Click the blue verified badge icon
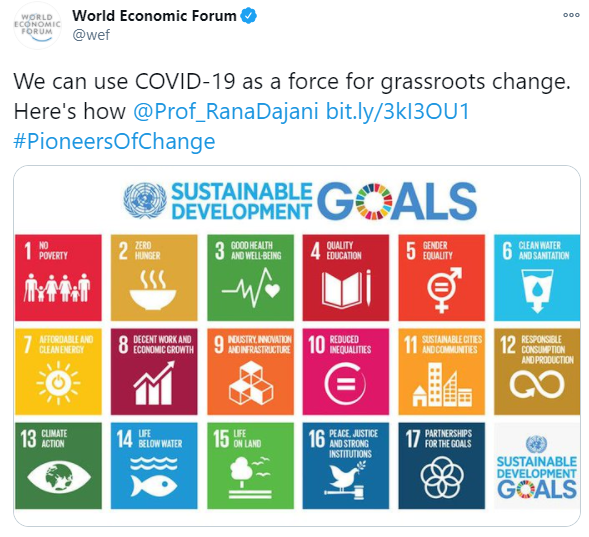 [248, 16]
